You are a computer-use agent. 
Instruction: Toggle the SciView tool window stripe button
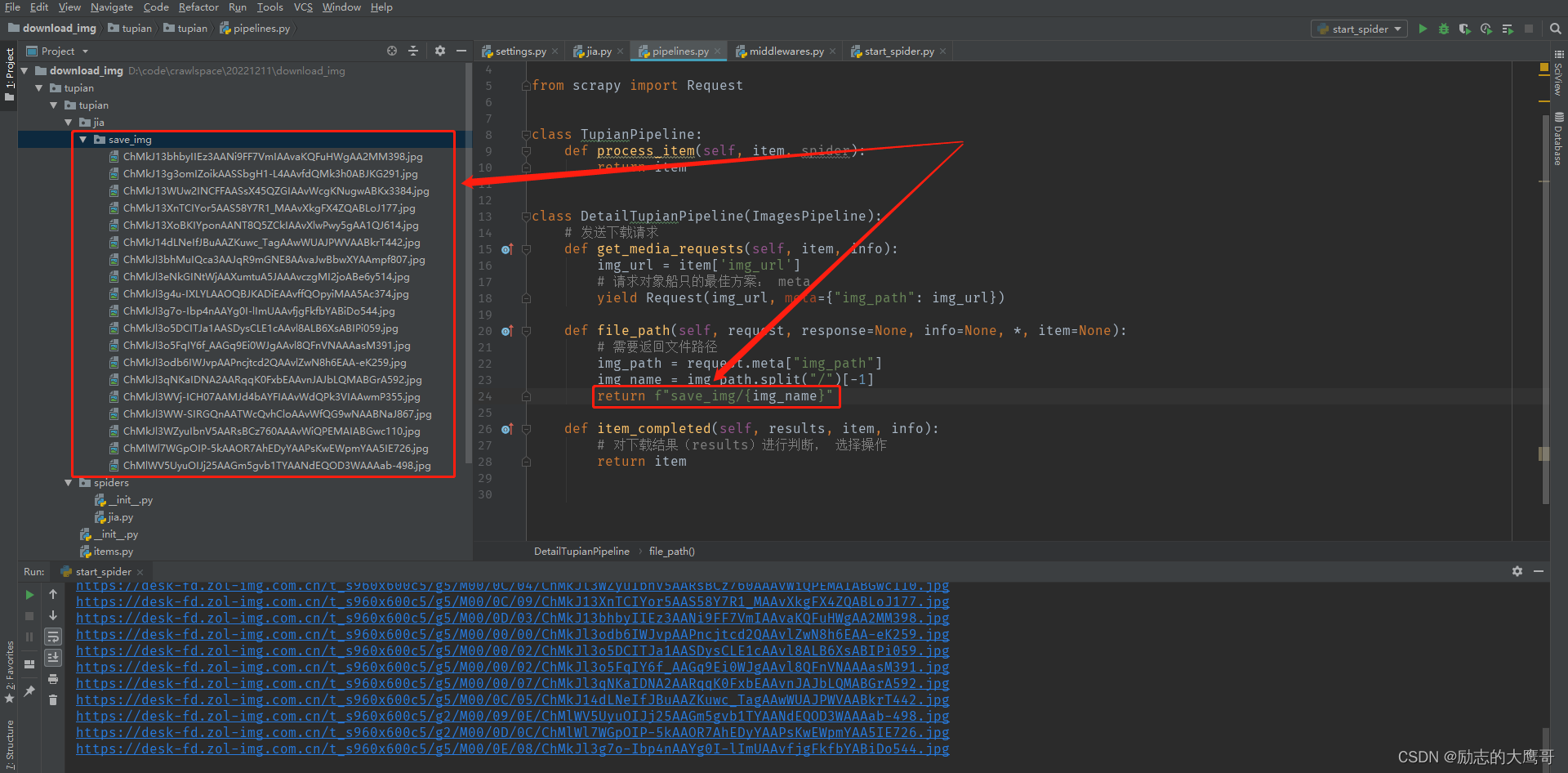1559,73
